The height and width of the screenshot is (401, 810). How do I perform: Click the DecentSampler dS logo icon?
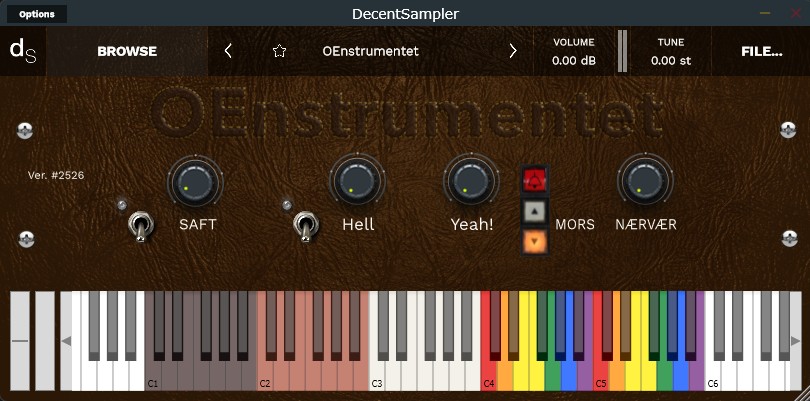(x=22, y=51)
